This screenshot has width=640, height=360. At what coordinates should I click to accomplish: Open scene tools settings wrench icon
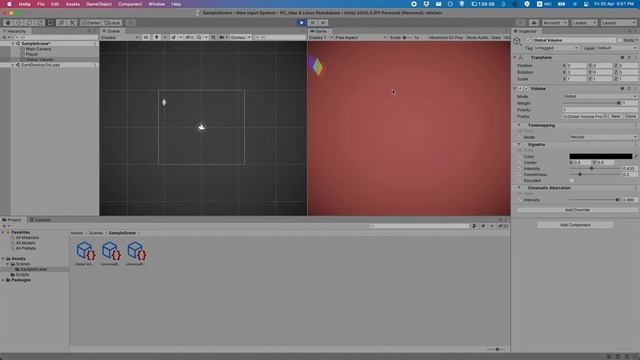(x=213, y=38)
